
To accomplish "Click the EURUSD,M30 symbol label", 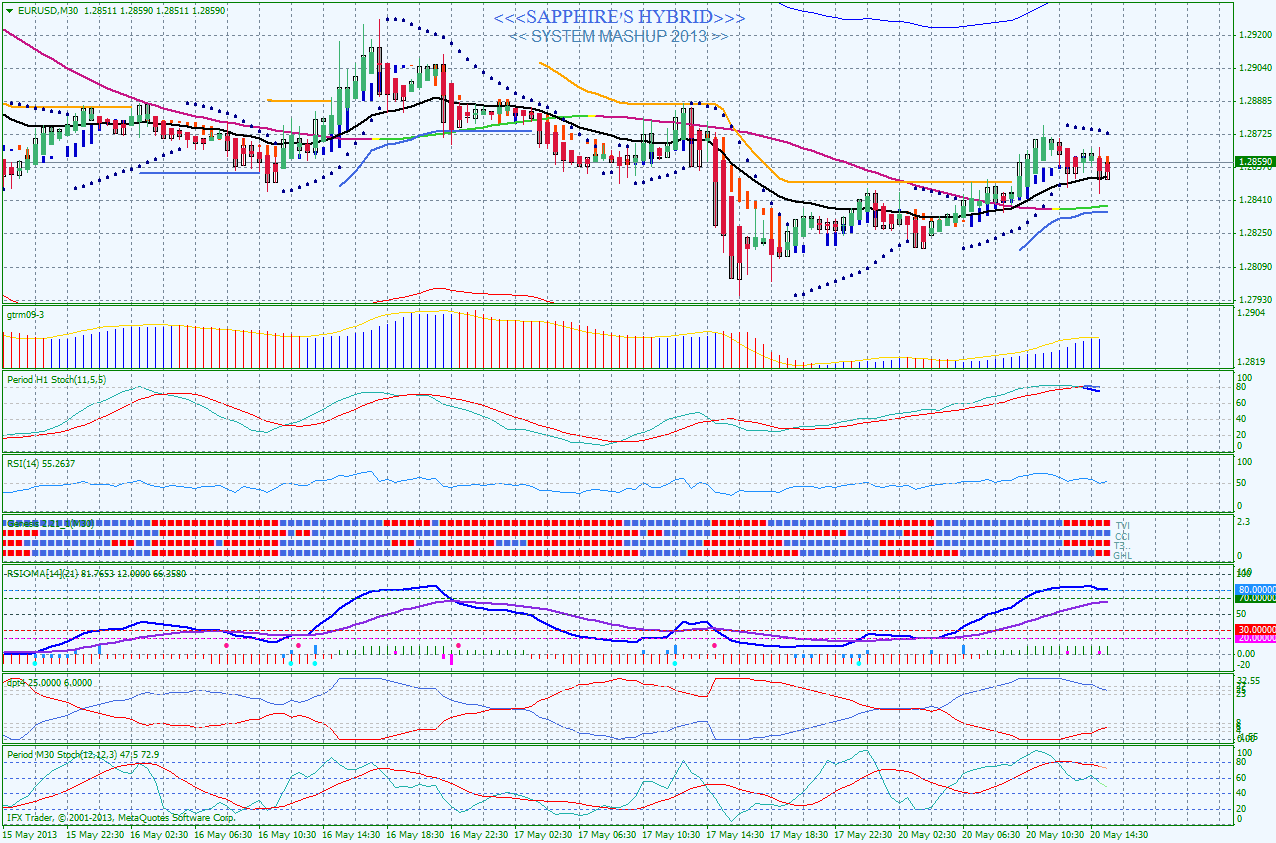I will [49, 10].
